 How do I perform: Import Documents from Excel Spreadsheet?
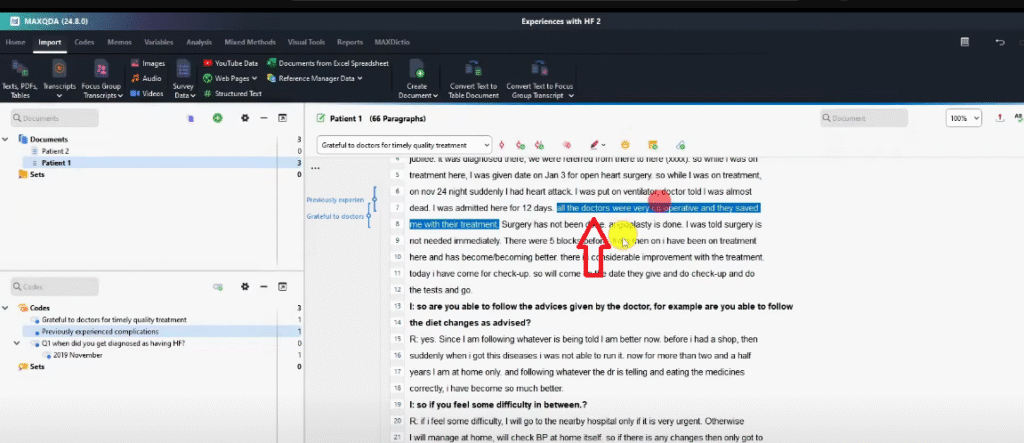[x=328, y=63]
